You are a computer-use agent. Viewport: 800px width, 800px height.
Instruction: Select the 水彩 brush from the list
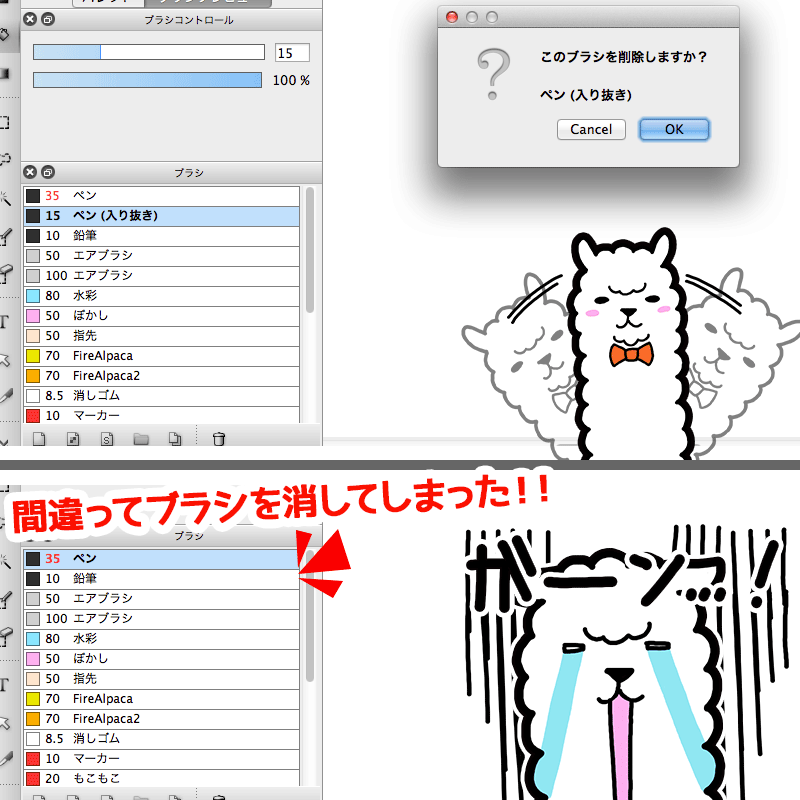click(100, 295)
